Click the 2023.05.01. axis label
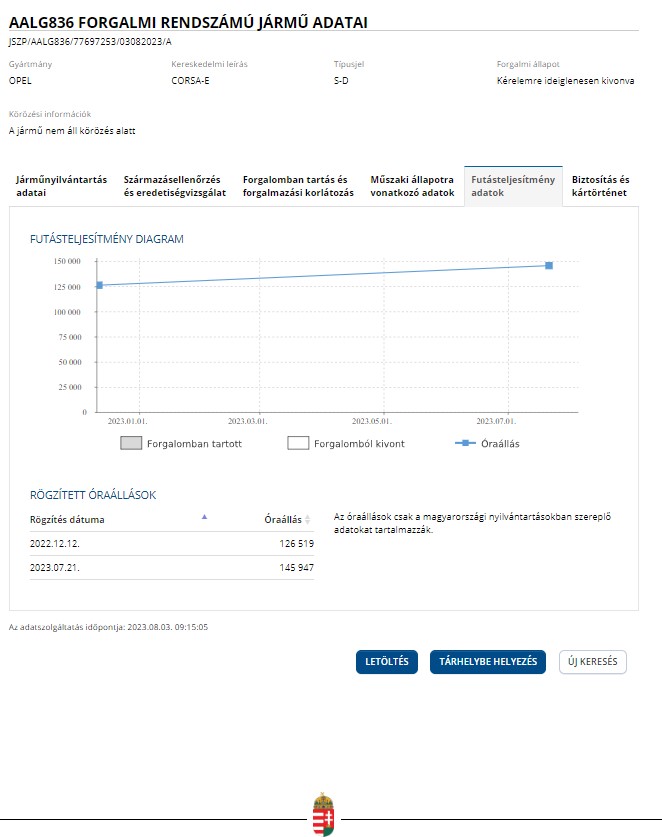Screen dimensions: 662x837 click(372, 421)
